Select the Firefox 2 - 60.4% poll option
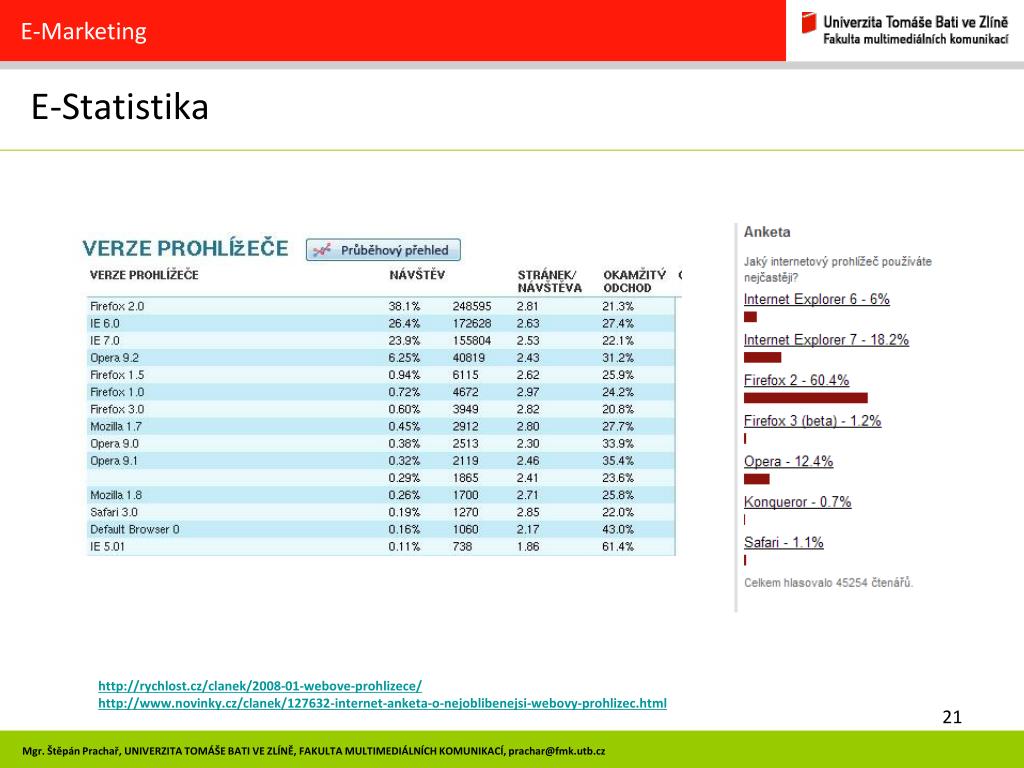 [x=796, y=380]
